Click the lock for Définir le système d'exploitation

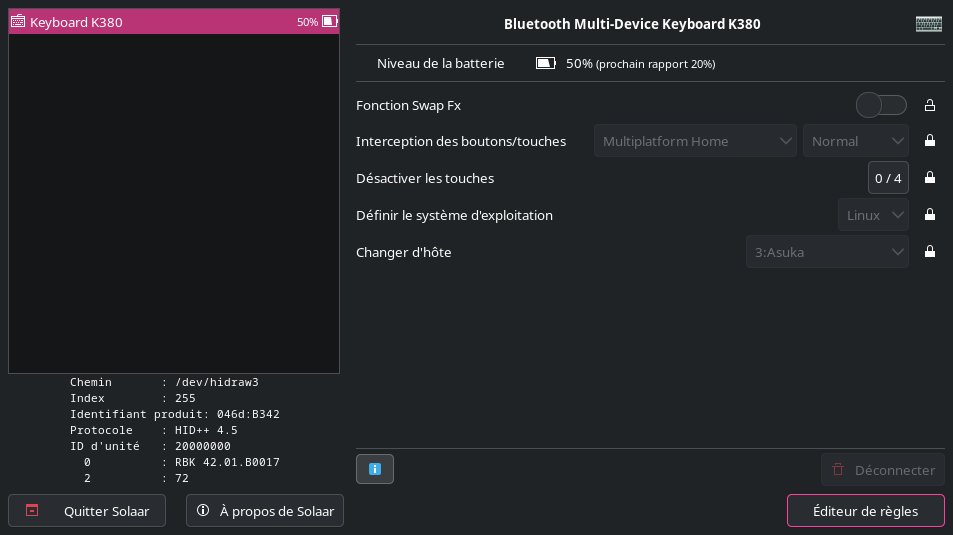pyautogui.click(x=930, y=215)
